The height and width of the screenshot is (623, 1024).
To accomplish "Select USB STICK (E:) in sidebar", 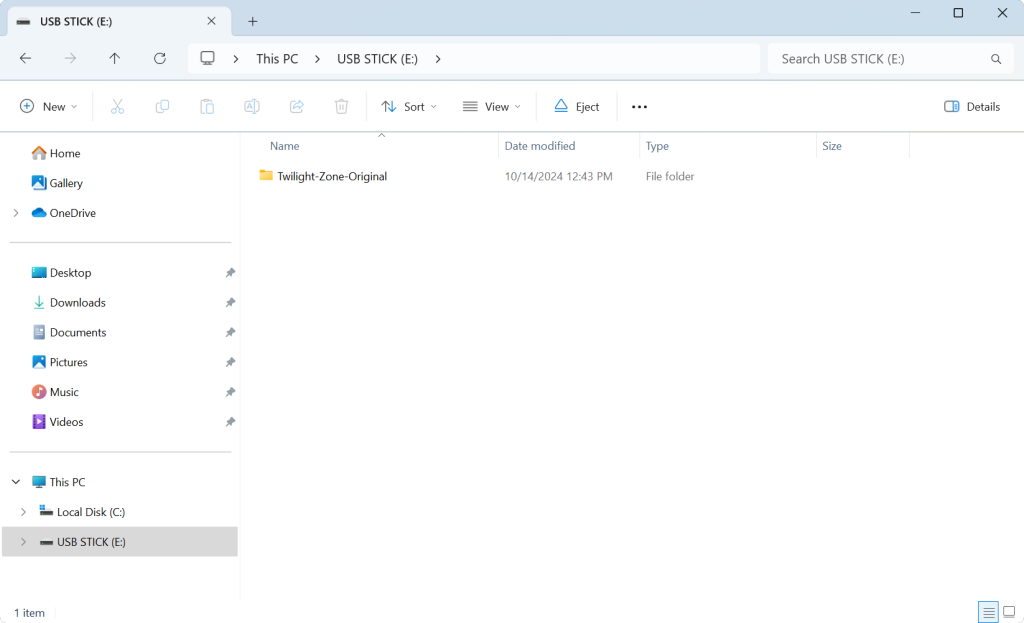I will [x=120, y=542].
